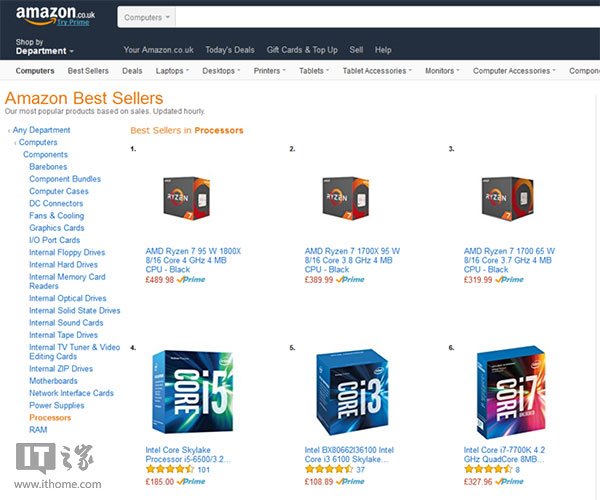Open the Intel Core i5 box image
600x500 pixels.
tap(192, 392)
